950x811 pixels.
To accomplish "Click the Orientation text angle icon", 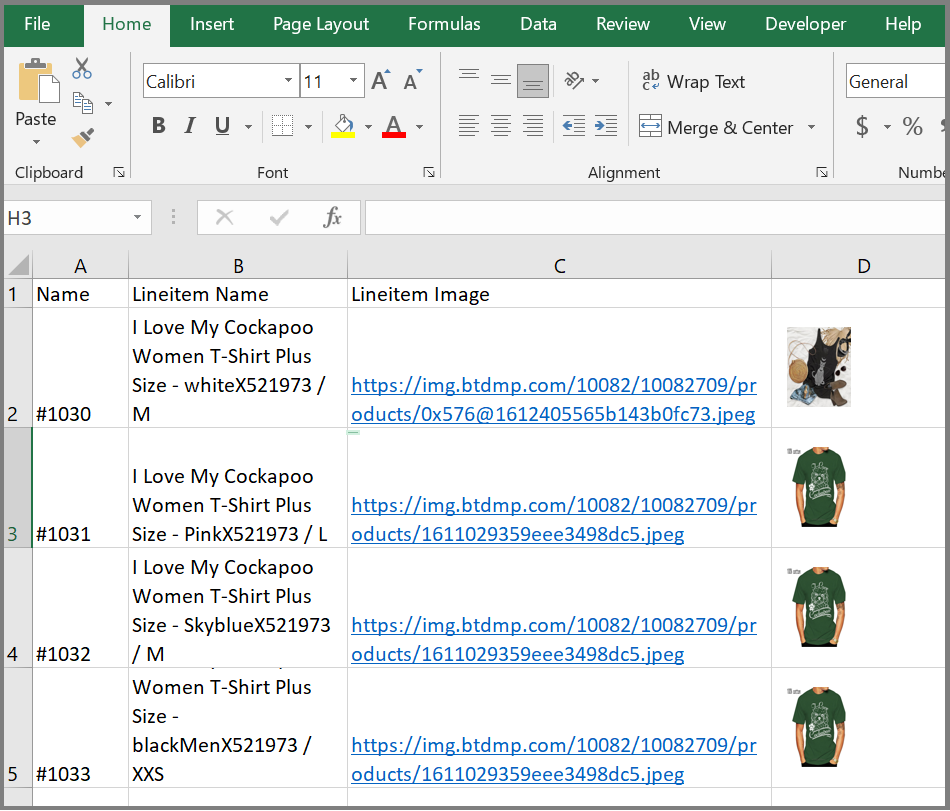I will 574,81.
